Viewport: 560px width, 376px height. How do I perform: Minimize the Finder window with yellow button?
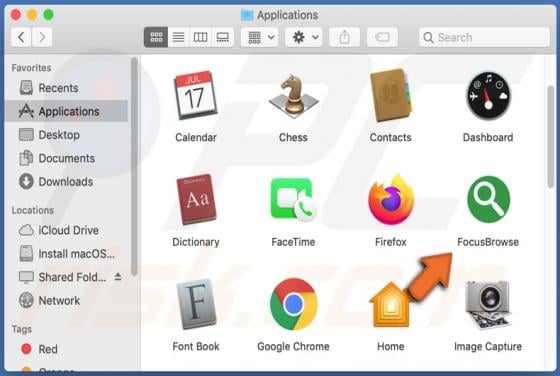[x=32, y=15]
